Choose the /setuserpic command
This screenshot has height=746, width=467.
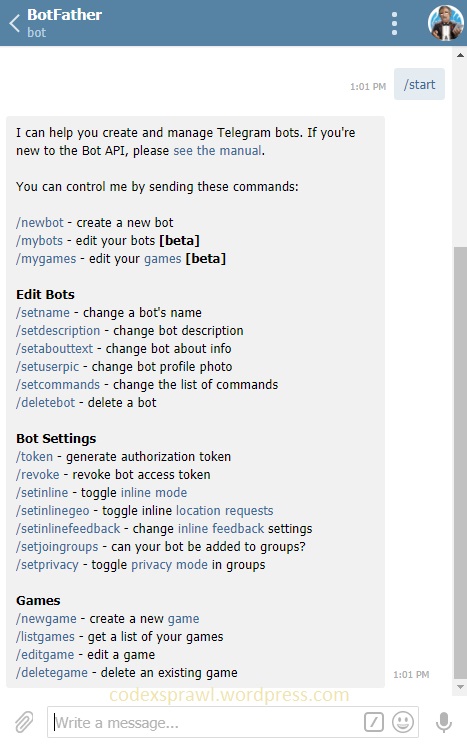48,367
